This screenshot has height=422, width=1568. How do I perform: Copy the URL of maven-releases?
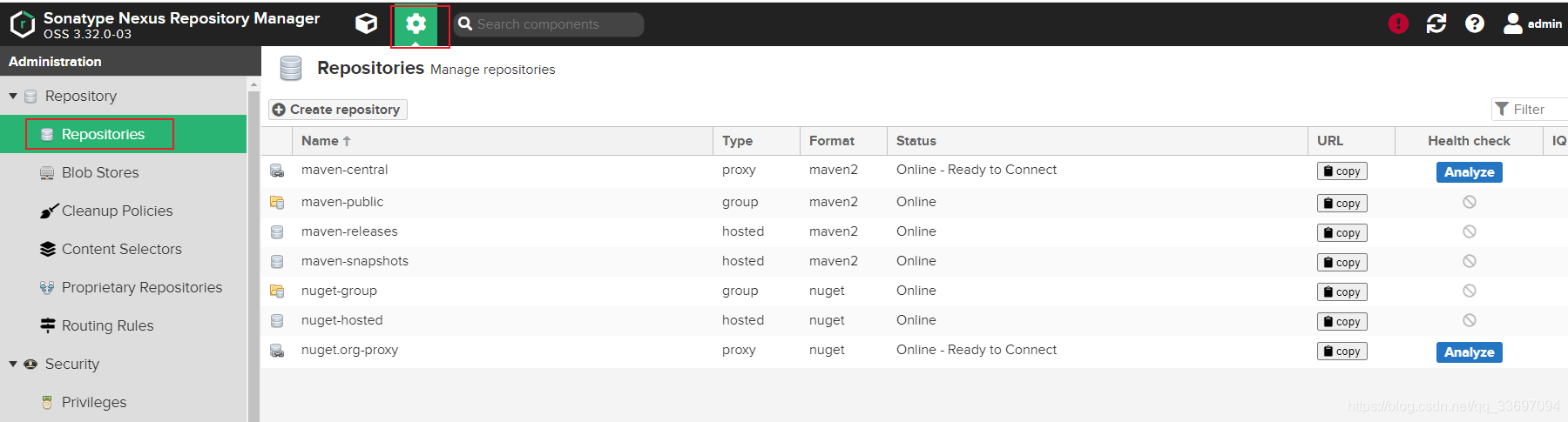[x=1342, y=232]
